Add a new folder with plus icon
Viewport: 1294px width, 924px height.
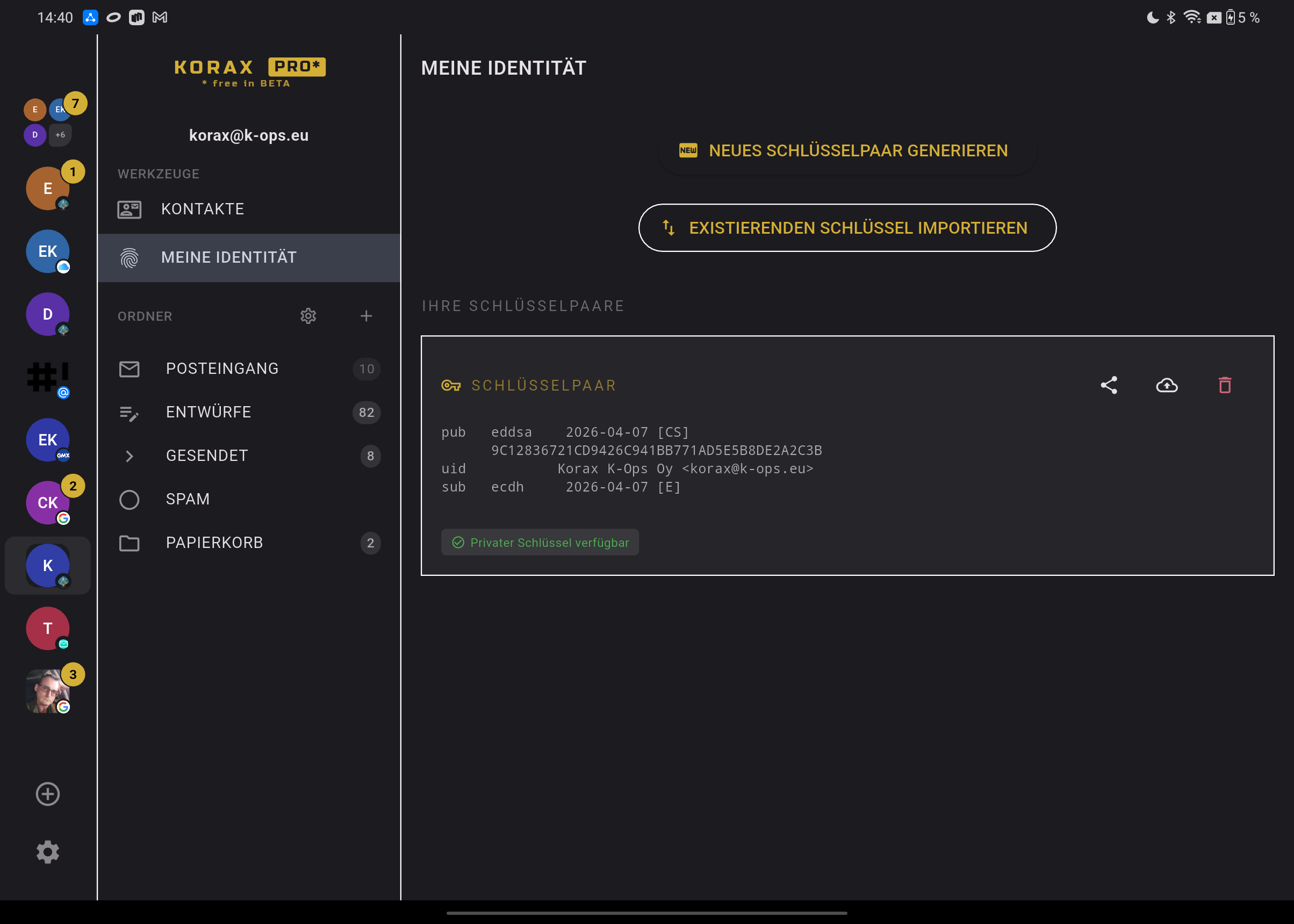366,316
